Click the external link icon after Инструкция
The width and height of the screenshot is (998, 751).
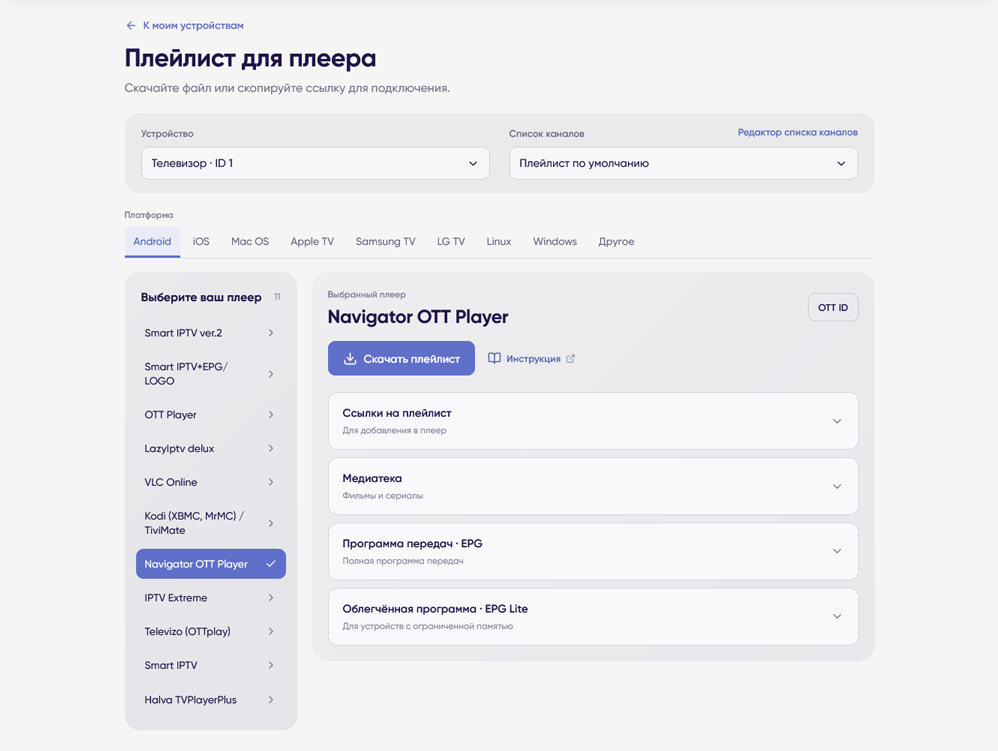coord(570,358)
